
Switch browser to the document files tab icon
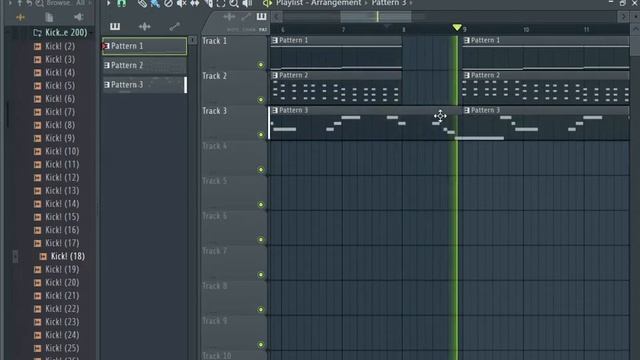click(x=49, y=17)
